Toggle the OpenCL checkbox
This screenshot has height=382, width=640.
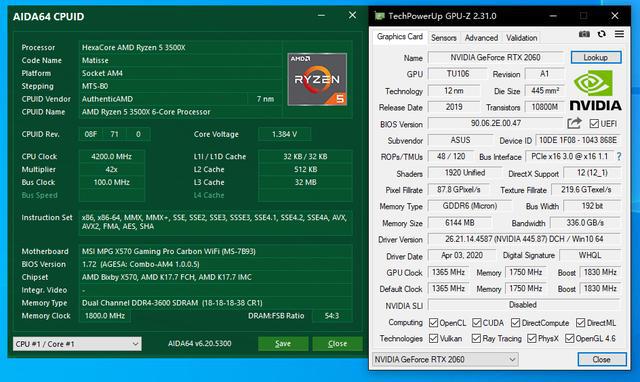(433, 323)
